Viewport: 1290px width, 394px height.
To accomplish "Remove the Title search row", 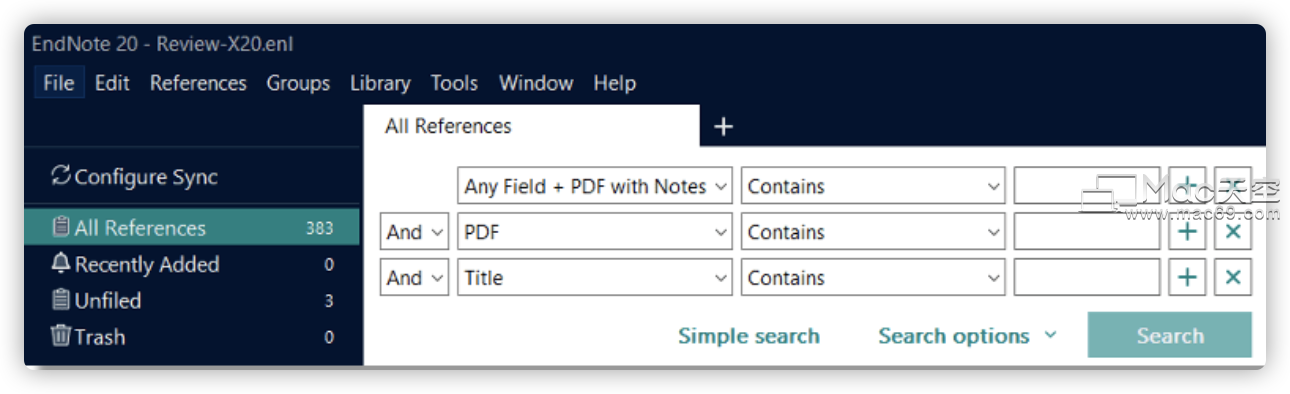I will (1233, 278).
